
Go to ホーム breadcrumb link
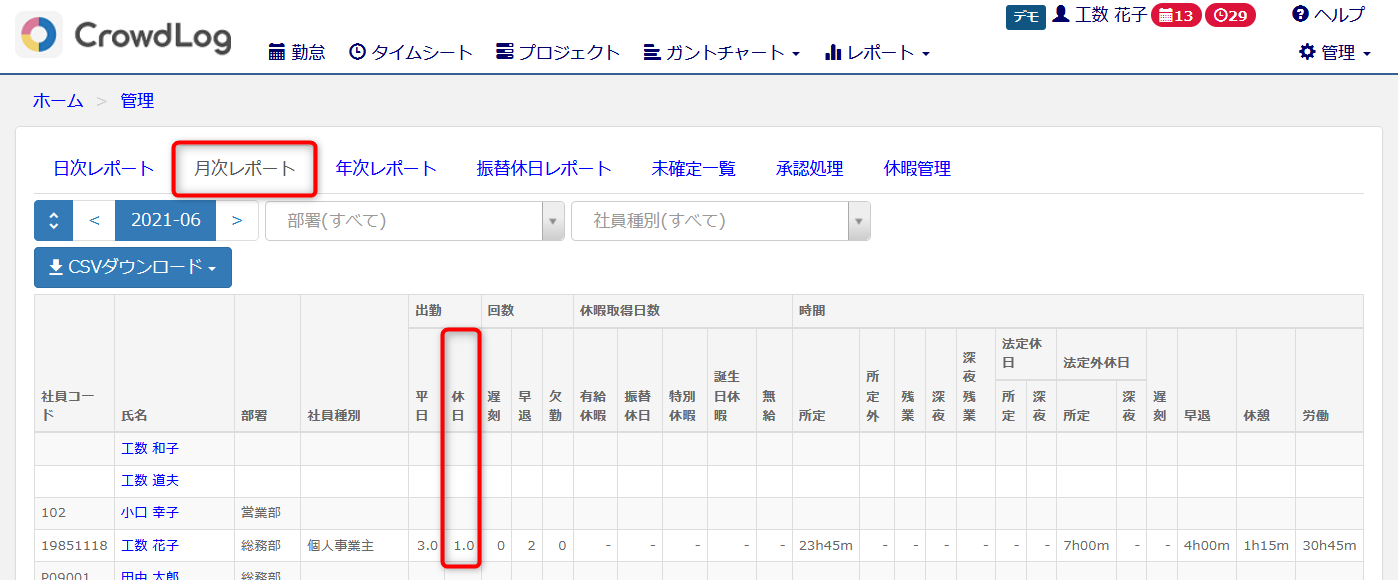58,100
